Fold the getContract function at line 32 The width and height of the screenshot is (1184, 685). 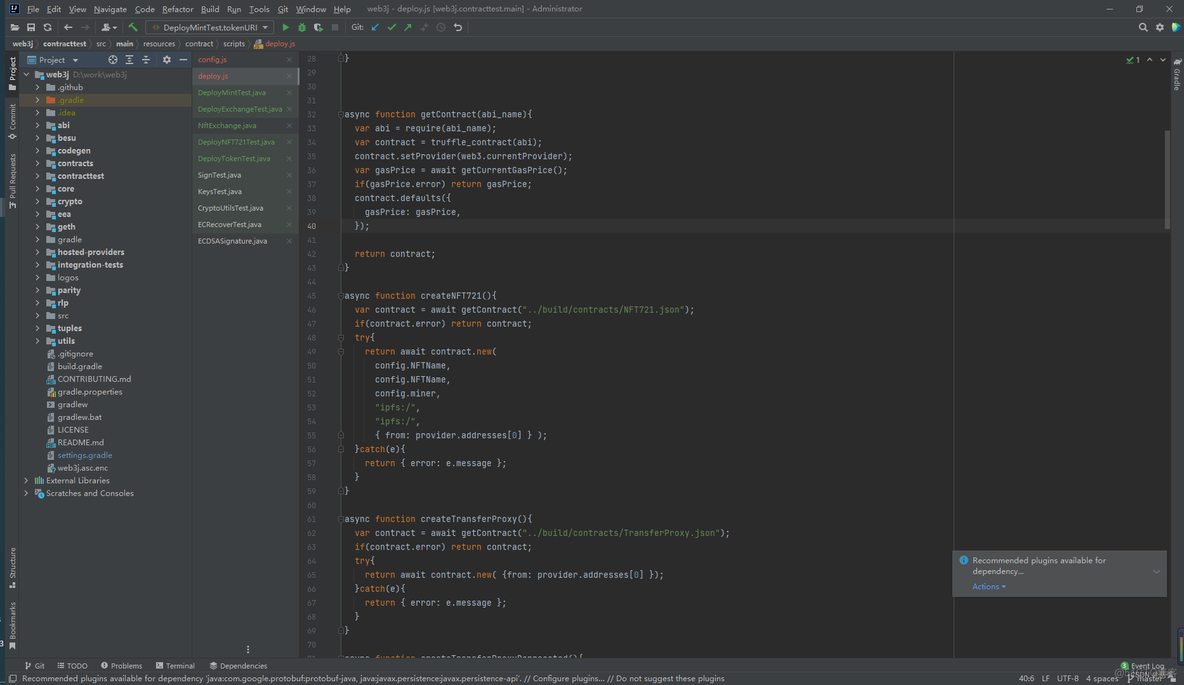point(341,114)
